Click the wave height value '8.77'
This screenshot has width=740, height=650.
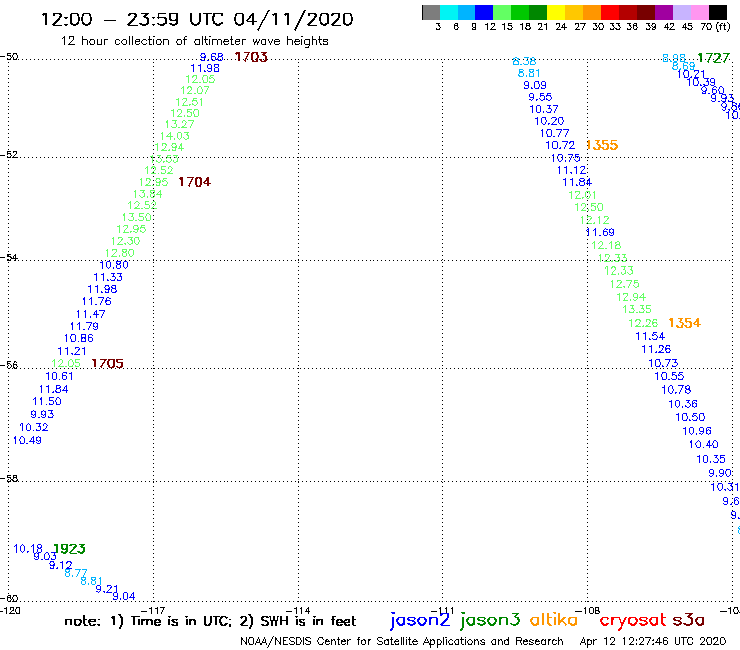76,573
